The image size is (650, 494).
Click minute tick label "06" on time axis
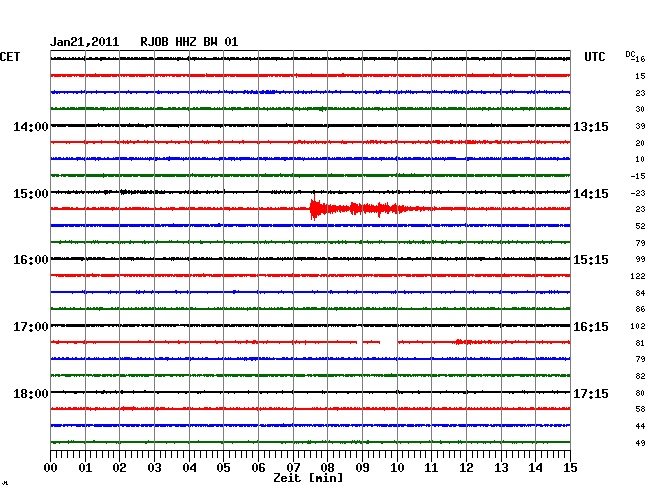(x=258, y=468)
